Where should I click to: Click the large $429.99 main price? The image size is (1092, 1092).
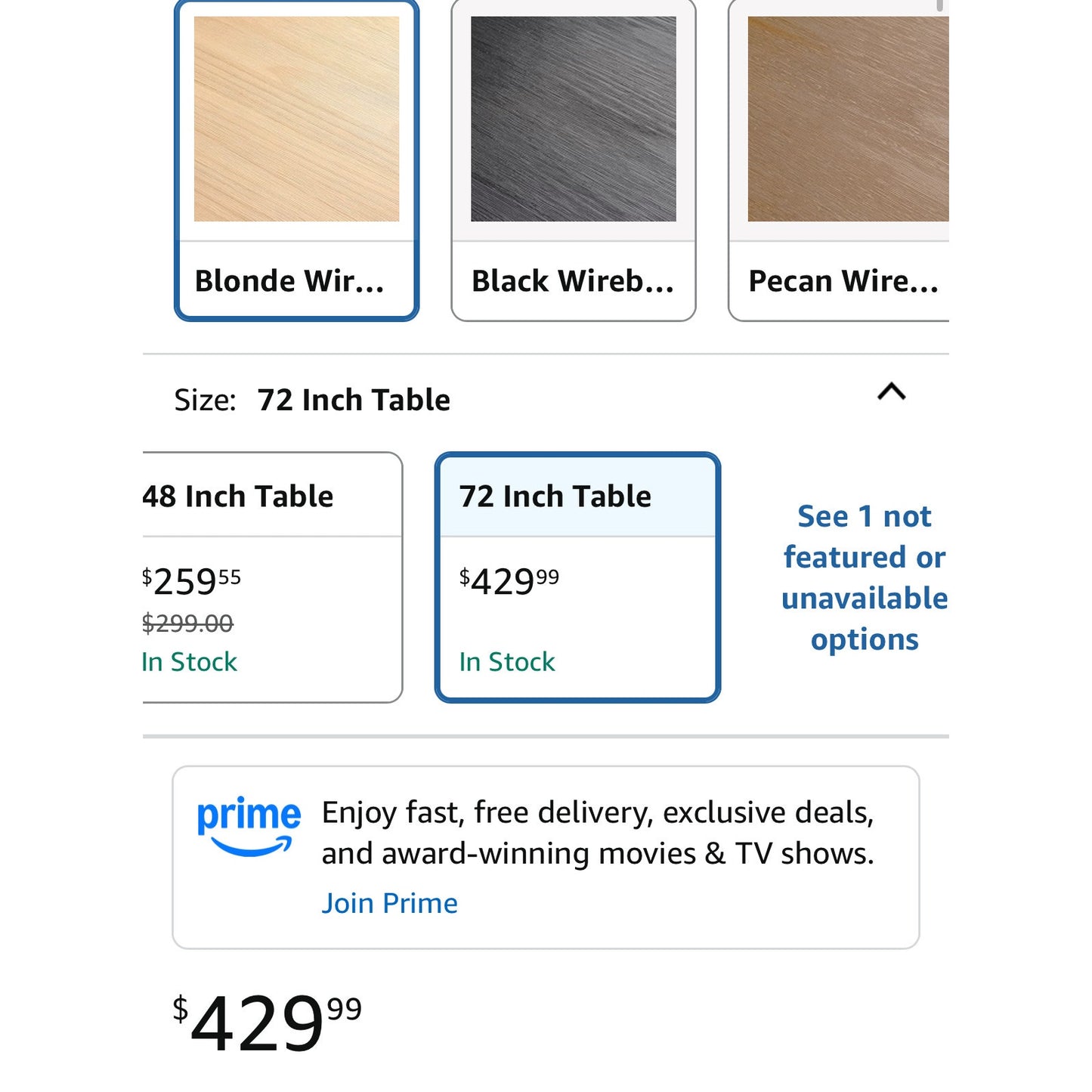pos(268,1022)
